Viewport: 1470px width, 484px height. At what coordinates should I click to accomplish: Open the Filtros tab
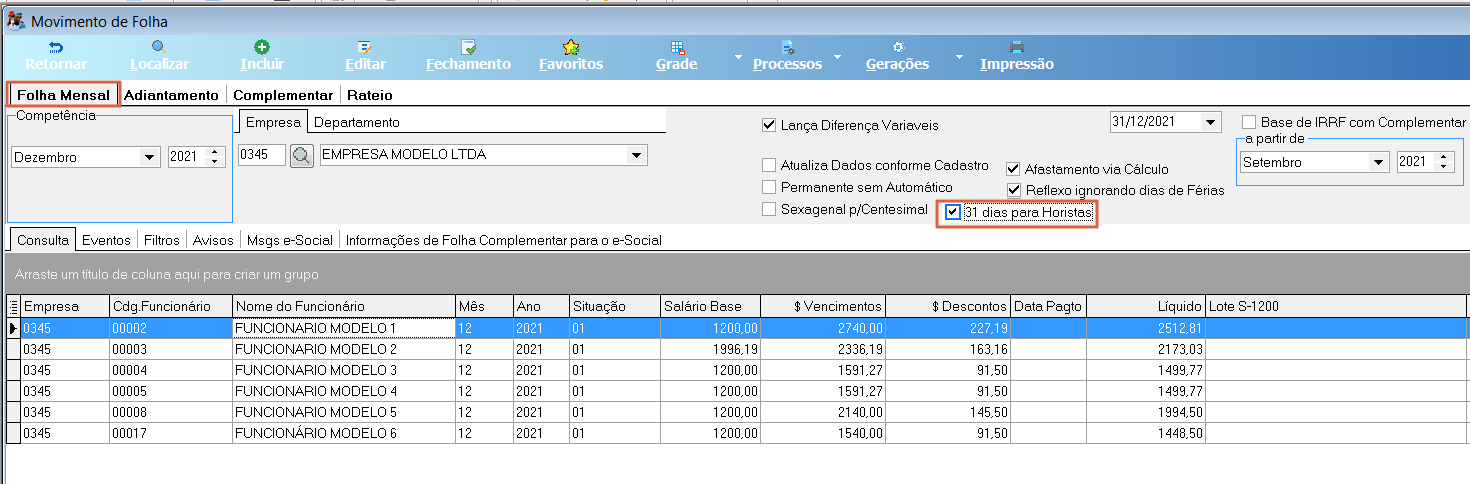coord(162,240)
